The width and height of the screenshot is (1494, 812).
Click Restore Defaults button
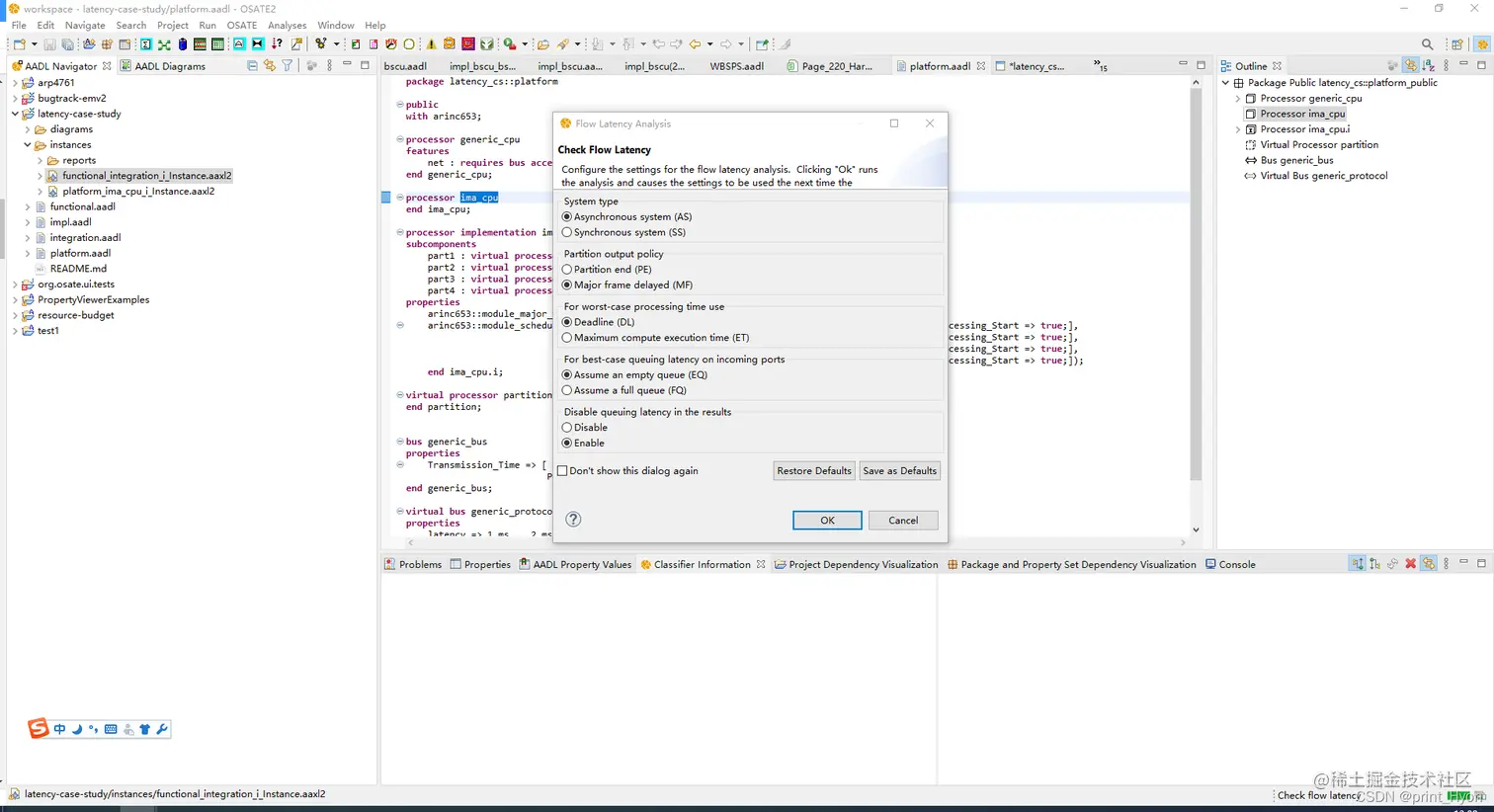(813, 471)
